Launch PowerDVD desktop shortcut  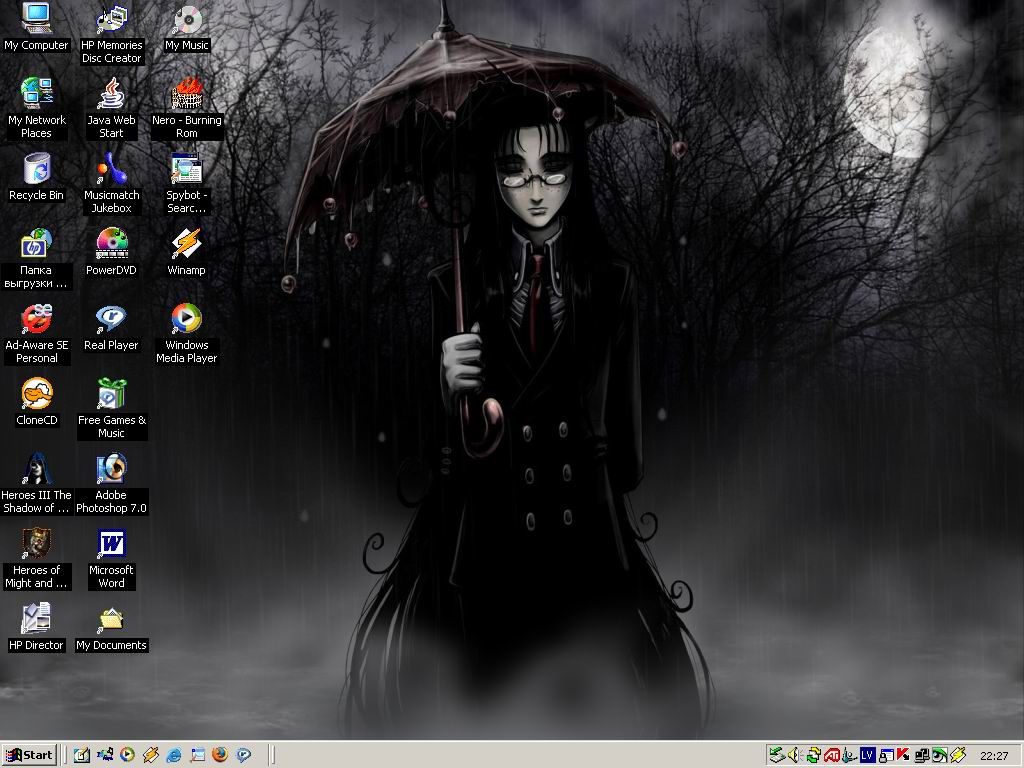point(112,252)
